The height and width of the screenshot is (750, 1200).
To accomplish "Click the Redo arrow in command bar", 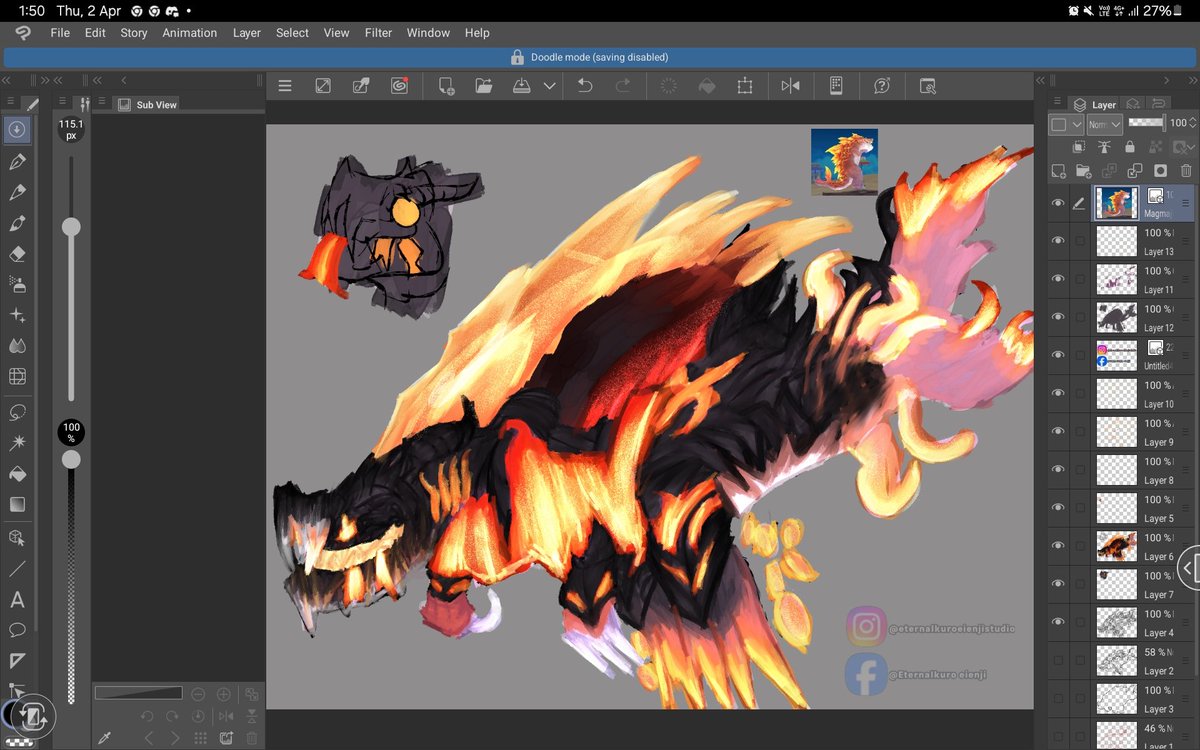I will tap(623, 86).
